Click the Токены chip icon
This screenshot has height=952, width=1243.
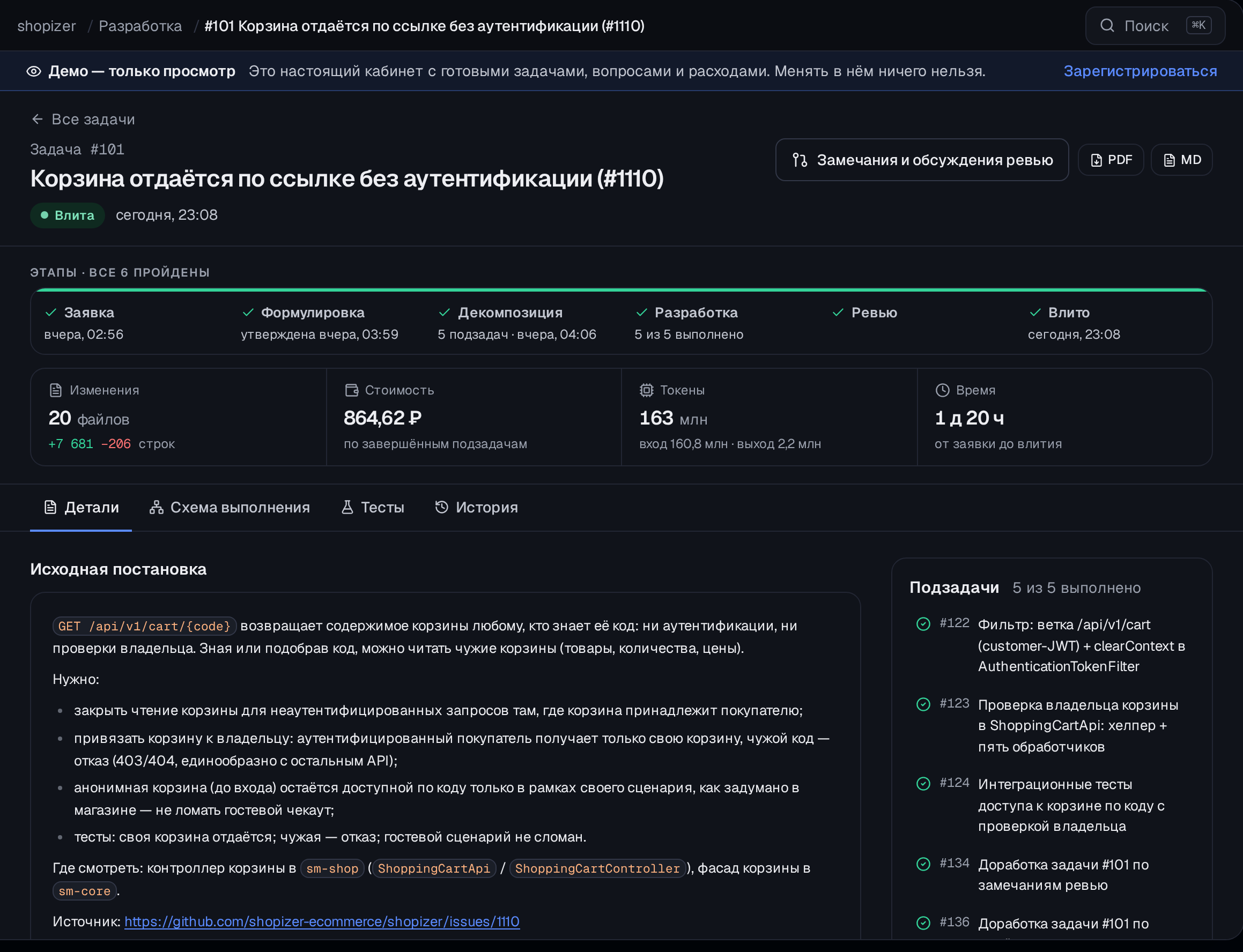click(646, 390)
